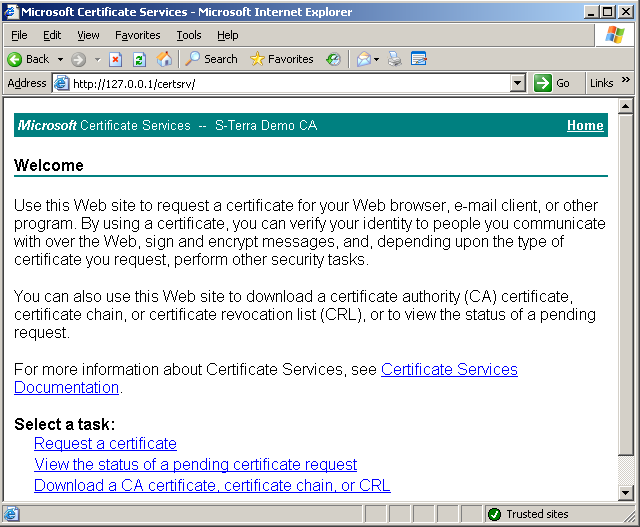The height and width of the screenshot is (527, 640).
Task: Open the Favorites menu
Action: pyautogui.click(x=138, y=36)
